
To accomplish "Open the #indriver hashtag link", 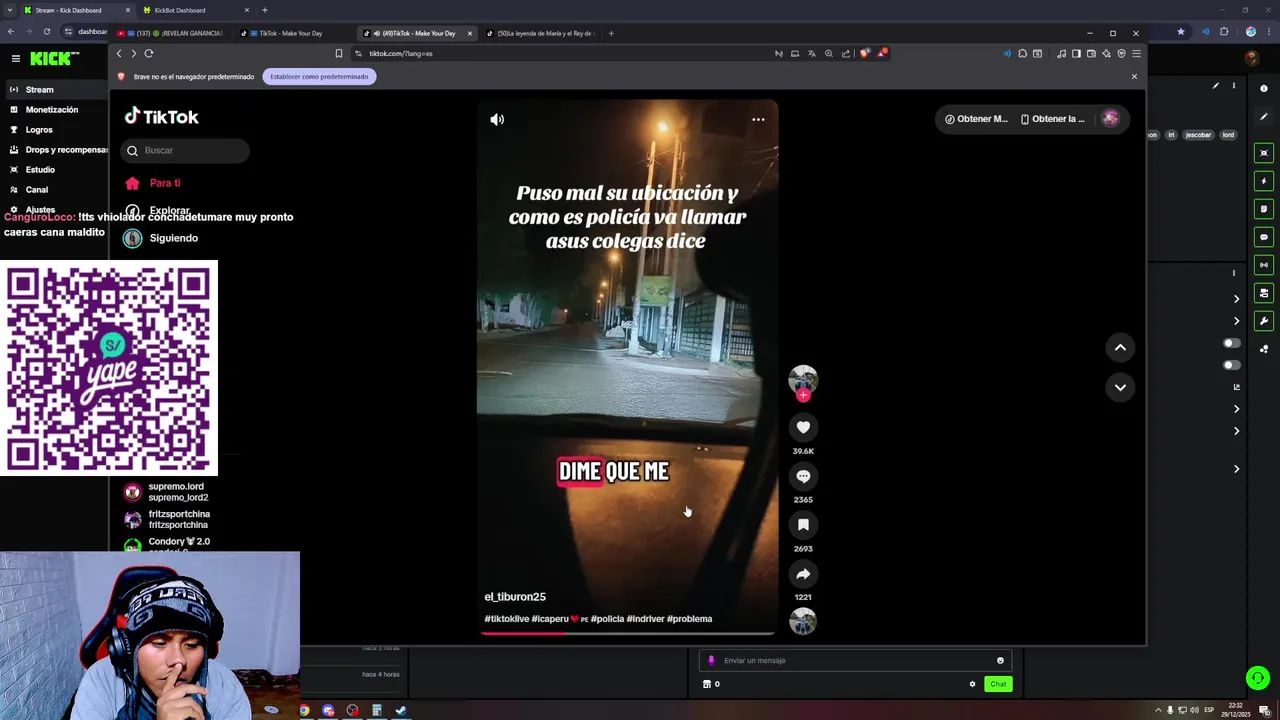I will click(645, 619).
